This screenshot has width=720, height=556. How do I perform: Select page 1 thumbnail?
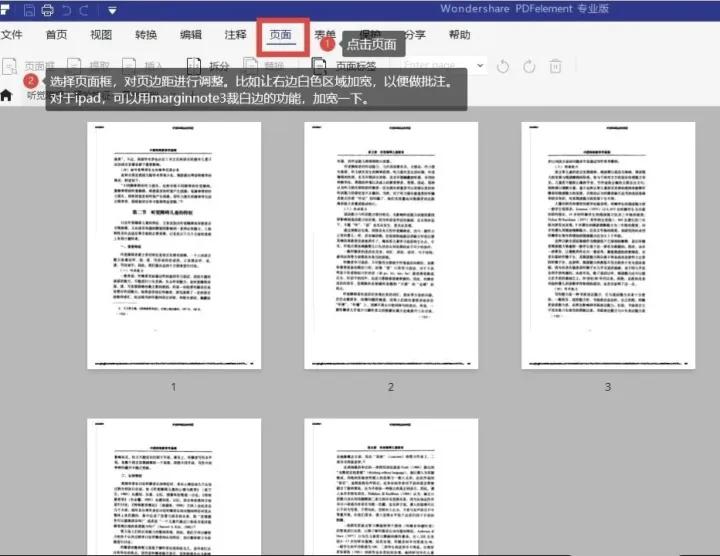(174, 245)
